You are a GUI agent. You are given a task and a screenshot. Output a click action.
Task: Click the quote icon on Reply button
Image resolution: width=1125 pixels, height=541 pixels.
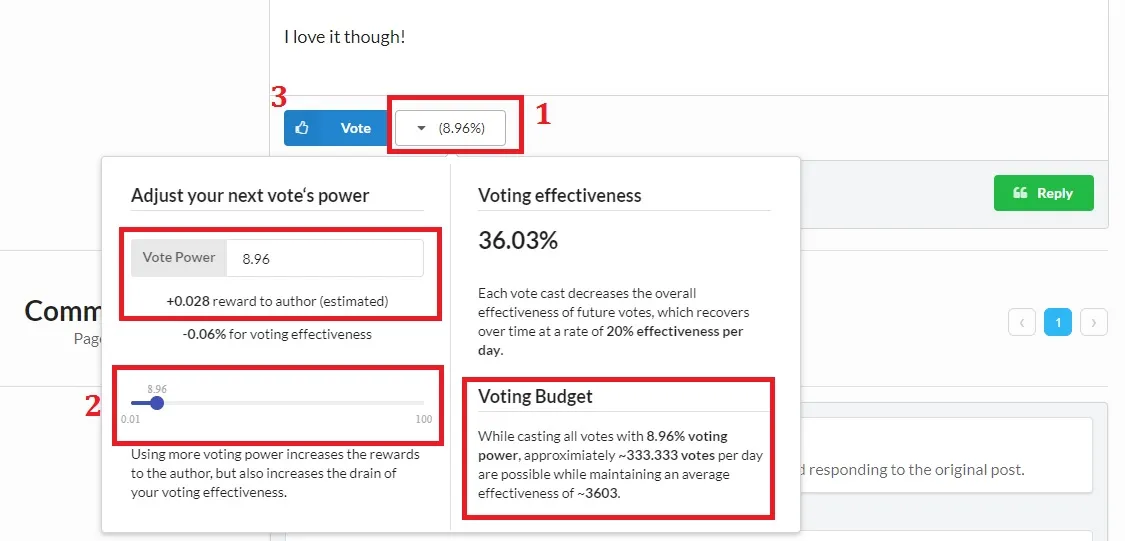[1020, 193]
